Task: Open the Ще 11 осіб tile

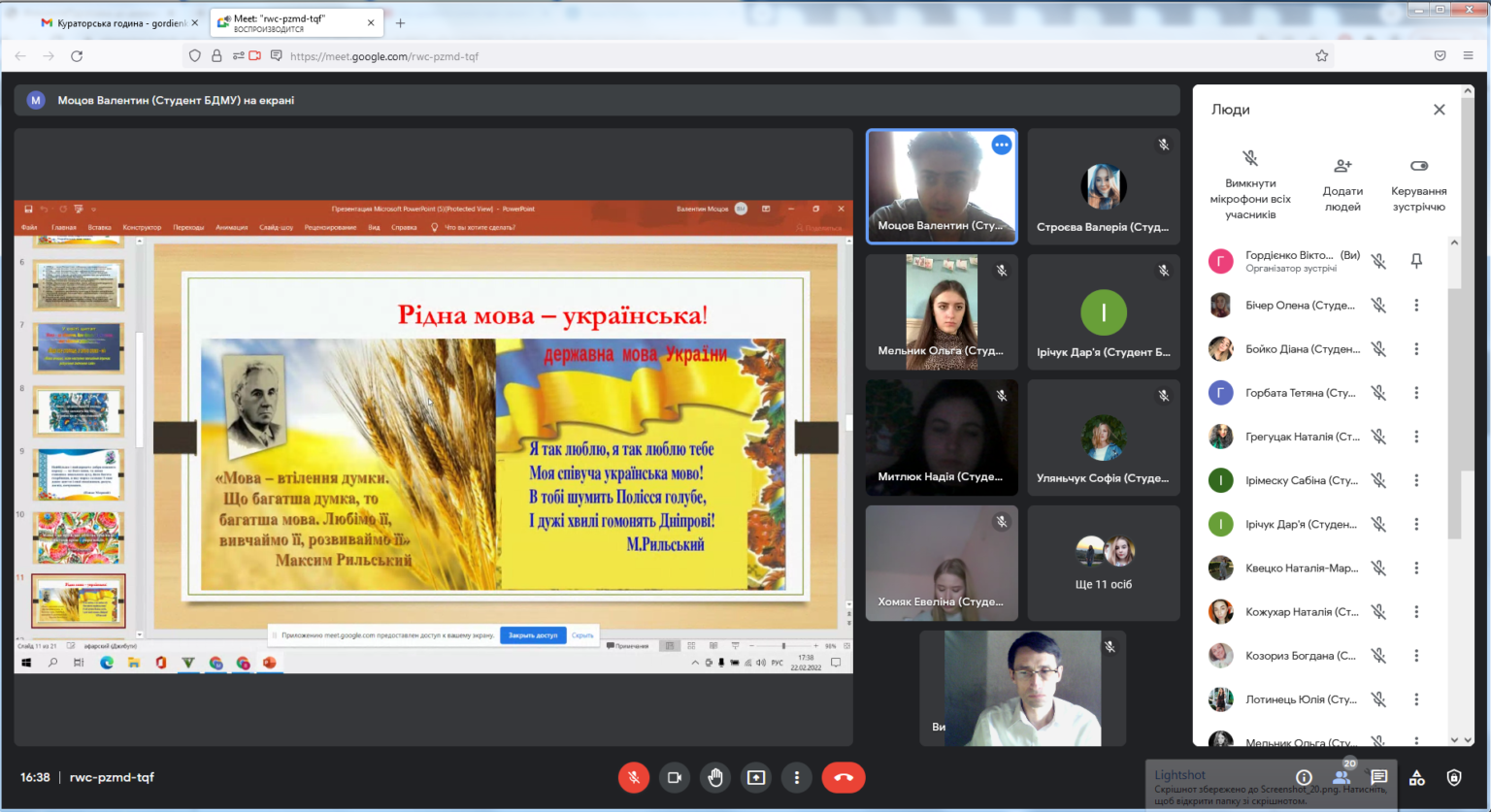Action: point(1103,564)
